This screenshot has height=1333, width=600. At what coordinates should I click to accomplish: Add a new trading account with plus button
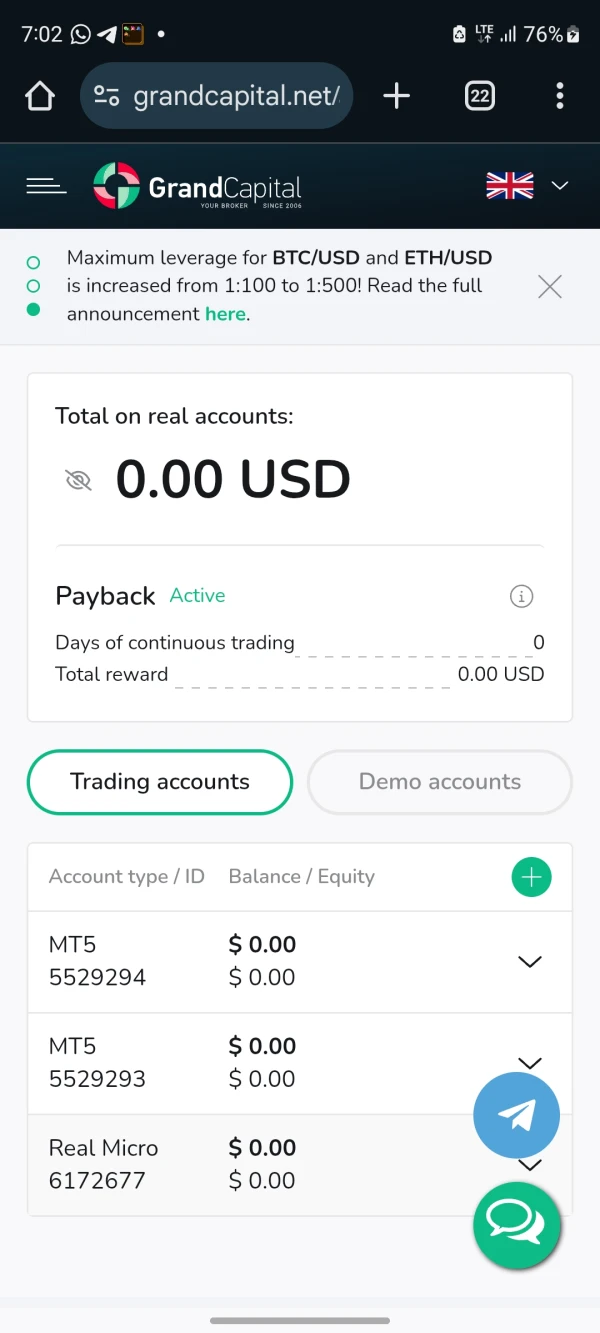pos(531,877)
